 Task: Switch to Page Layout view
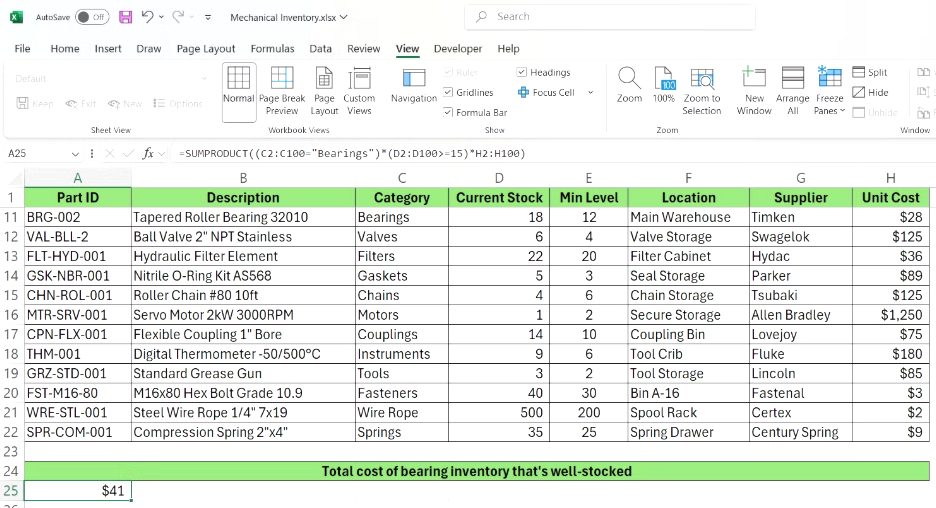[324, 92]
